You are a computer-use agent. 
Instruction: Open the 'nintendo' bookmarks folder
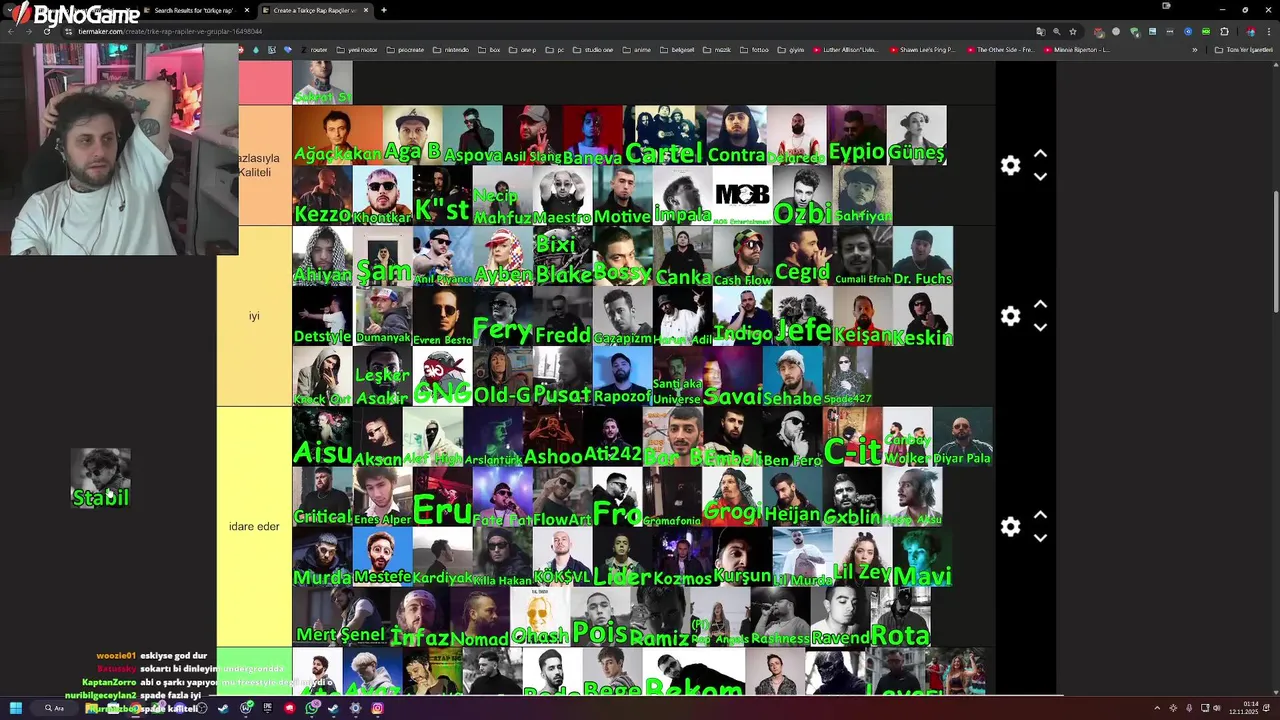point(451,50)
